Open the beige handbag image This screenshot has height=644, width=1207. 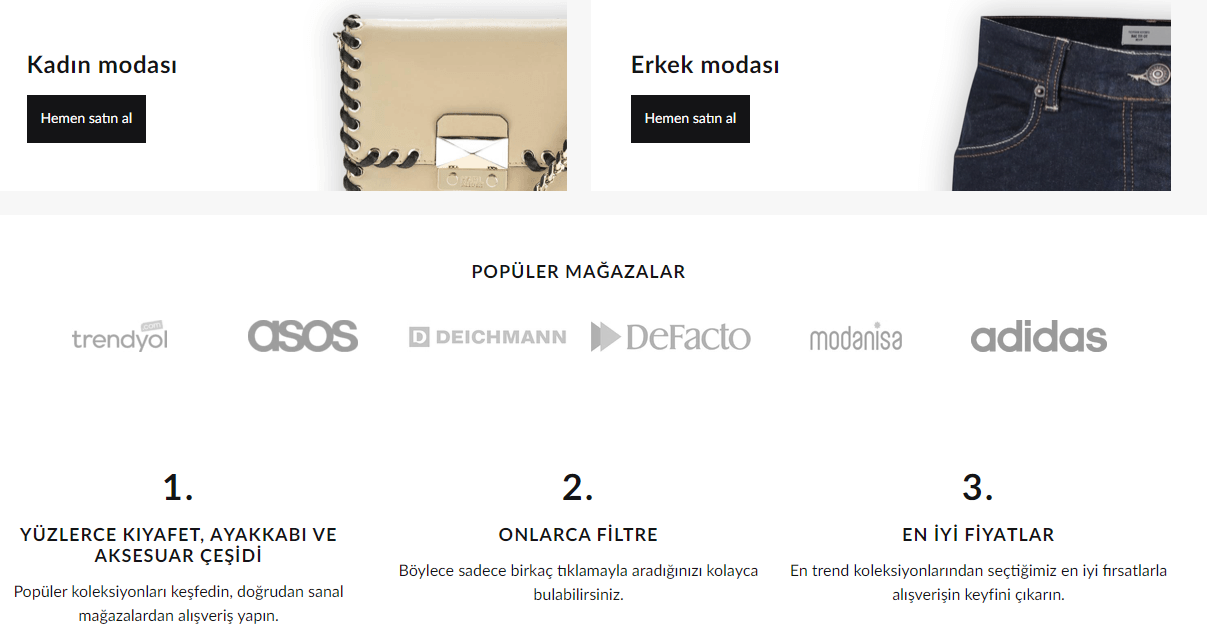pos(445,96)
